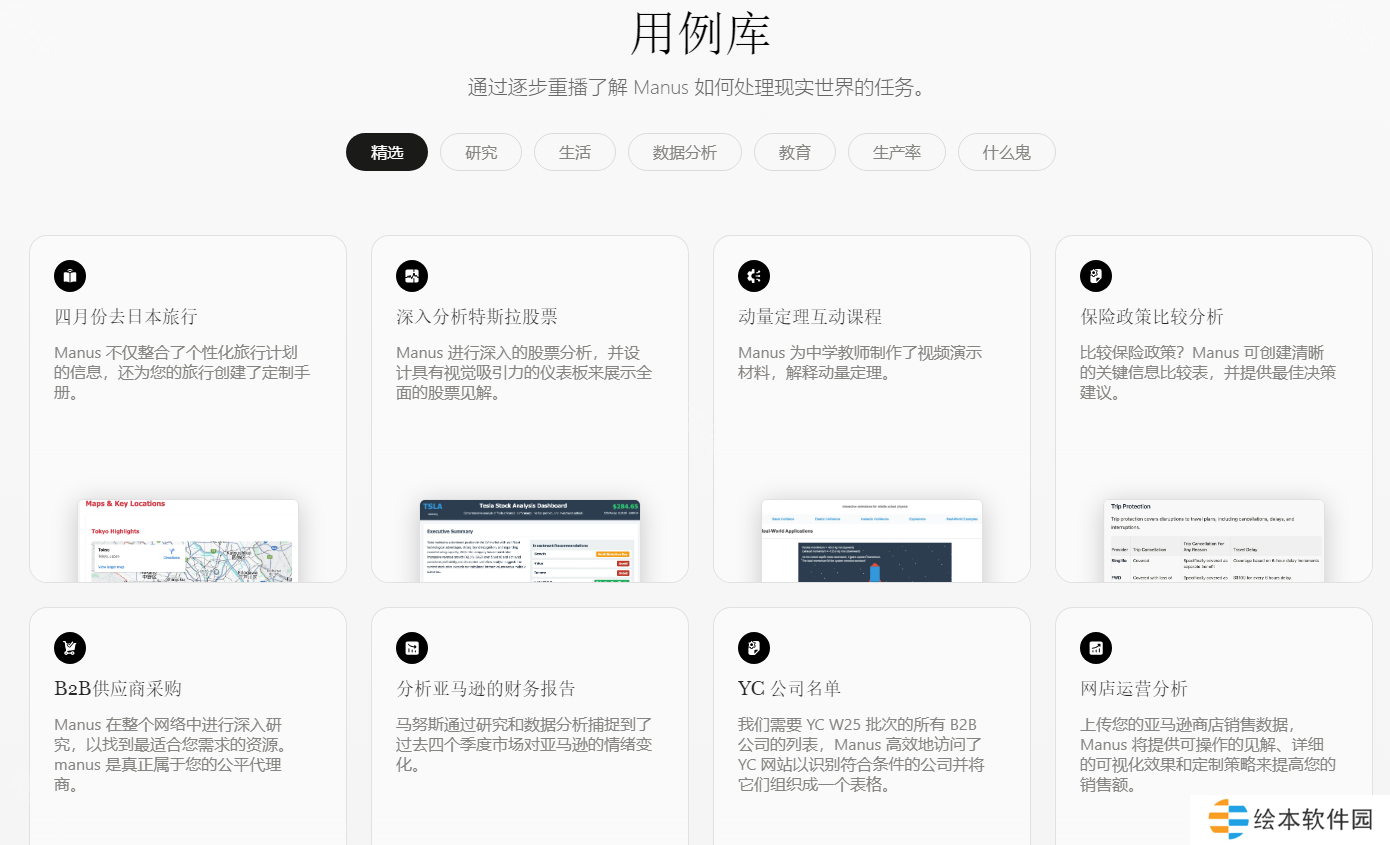This screenshot has width=1390, height=845.
Task: Show the 生产率 category
Action: [897, 153]
